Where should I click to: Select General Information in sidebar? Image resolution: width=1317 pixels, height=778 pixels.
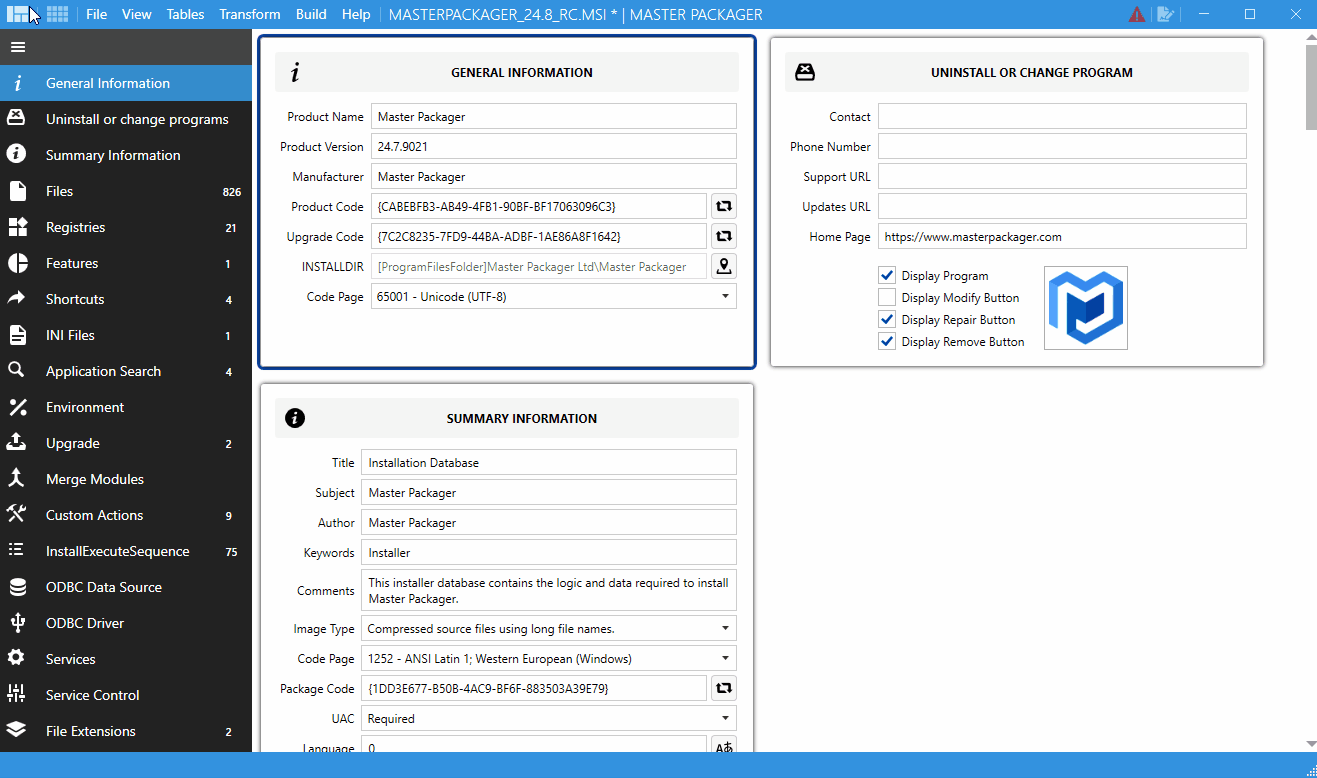(x=126, y=83)
